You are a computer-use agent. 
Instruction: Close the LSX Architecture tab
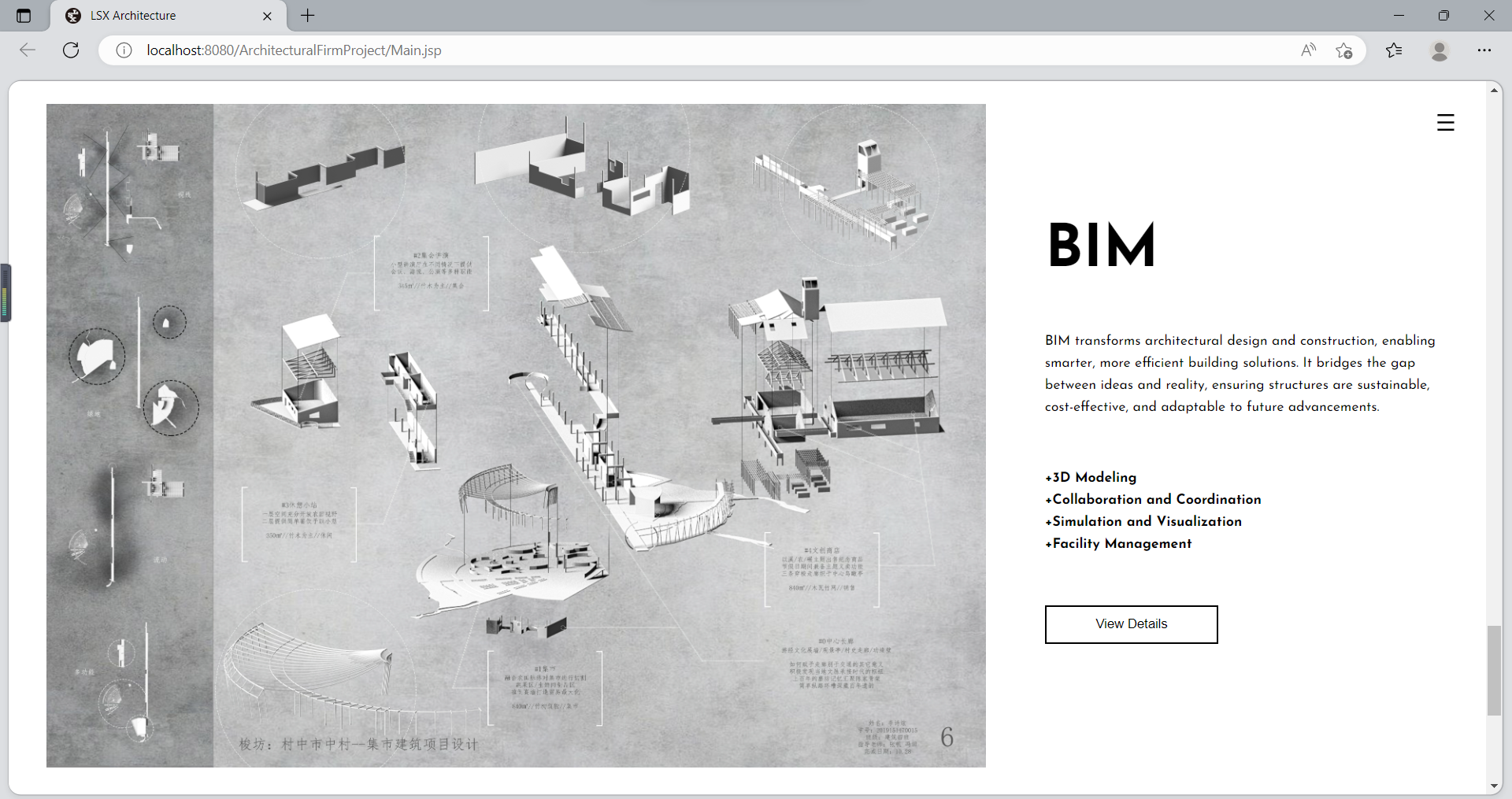pos(267,16)
